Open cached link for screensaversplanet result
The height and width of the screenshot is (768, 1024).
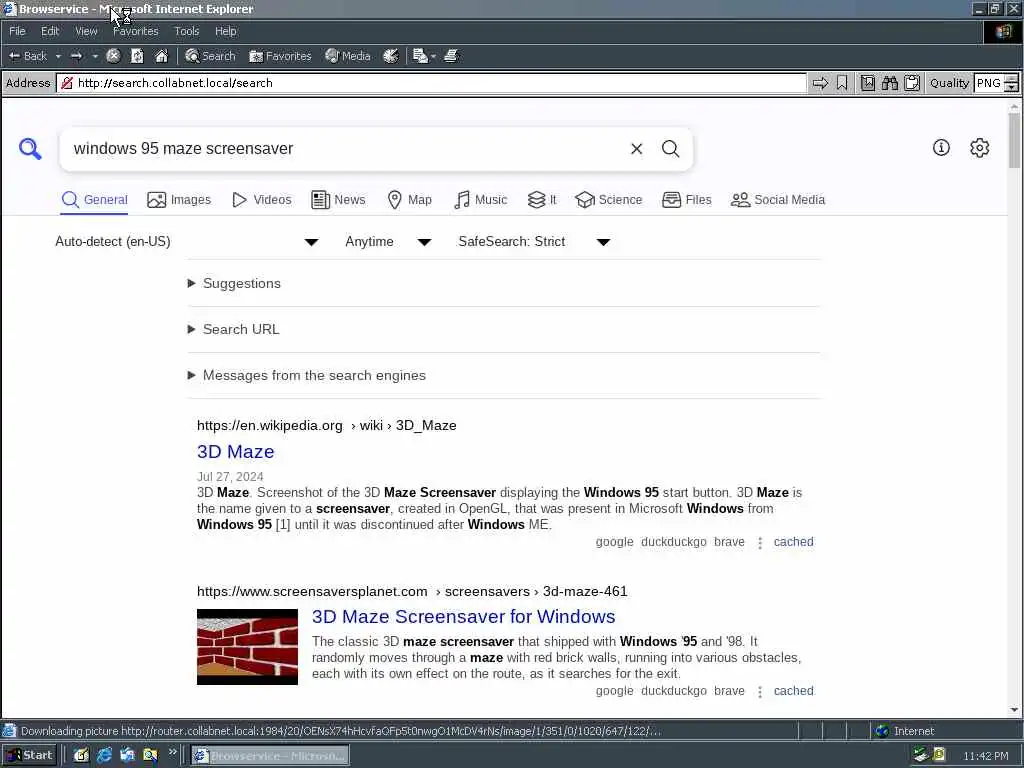(x=793, y=691)
